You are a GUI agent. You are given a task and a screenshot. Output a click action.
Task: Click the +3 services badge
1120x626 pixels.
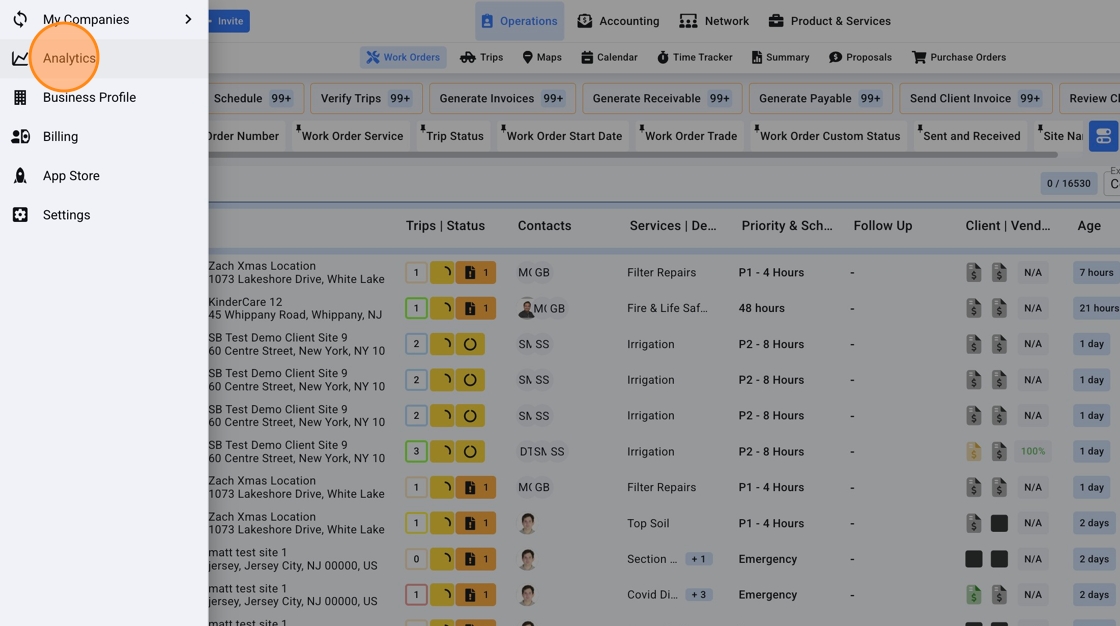[x=699, y=595]
